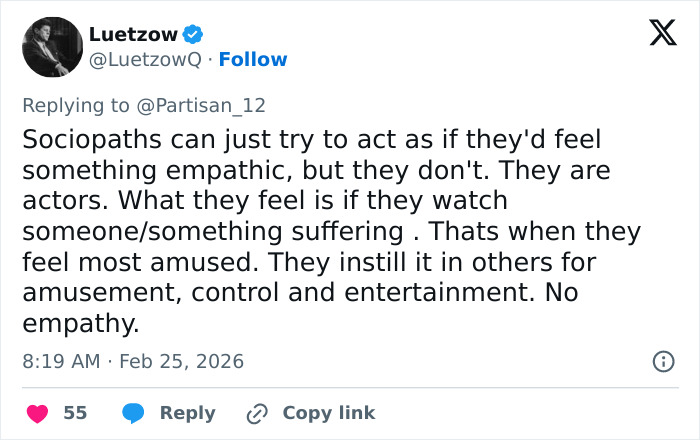Click the "8:19 AM" time of the tweet
The height and width of the screenshot is (440, 700).
[x=60, y=361]
